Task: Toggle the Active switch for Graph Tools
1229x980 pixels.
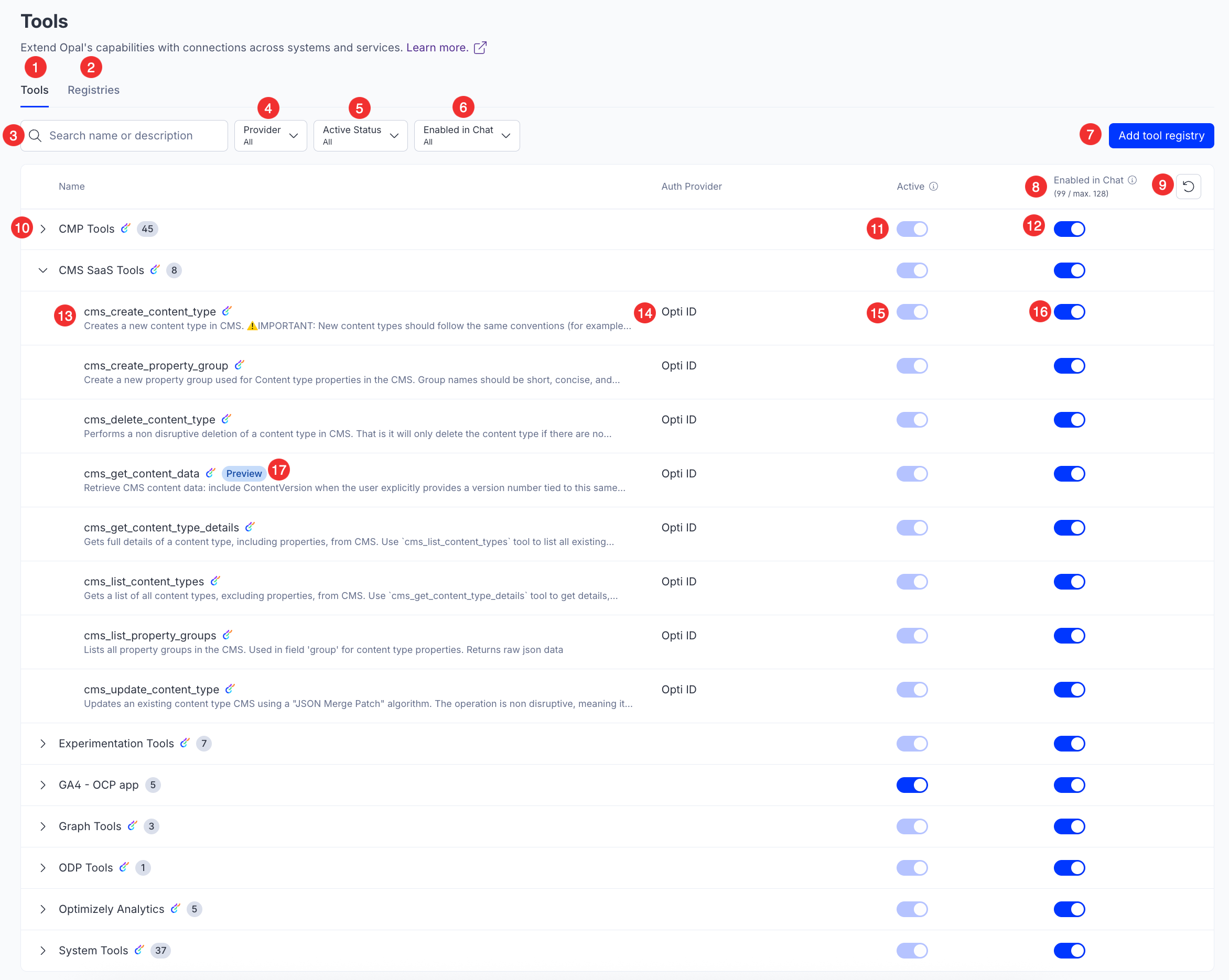Action: pyautogui.click(x=911, y=826)
